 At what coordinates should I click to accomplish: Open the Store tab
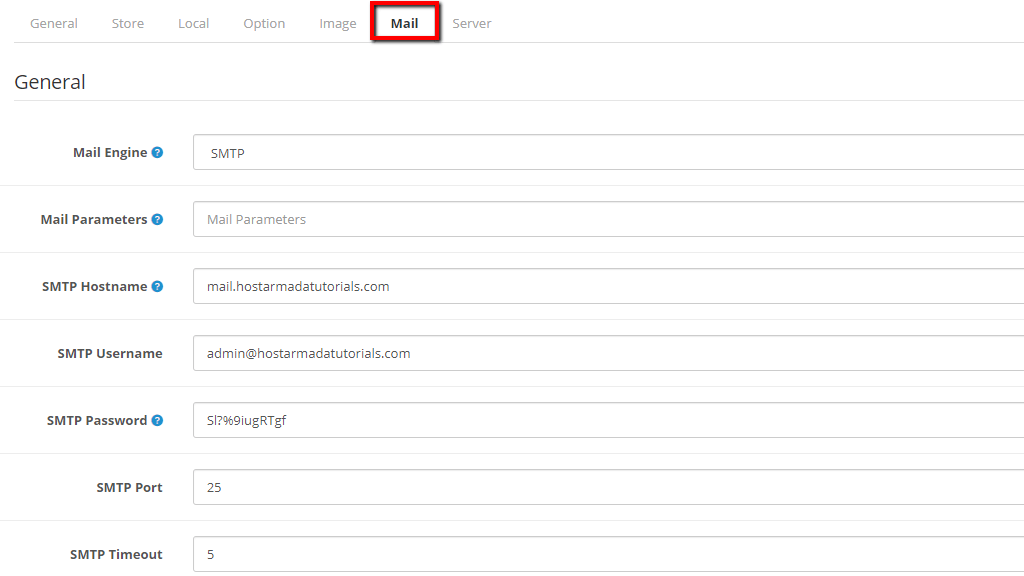point(128,23)
